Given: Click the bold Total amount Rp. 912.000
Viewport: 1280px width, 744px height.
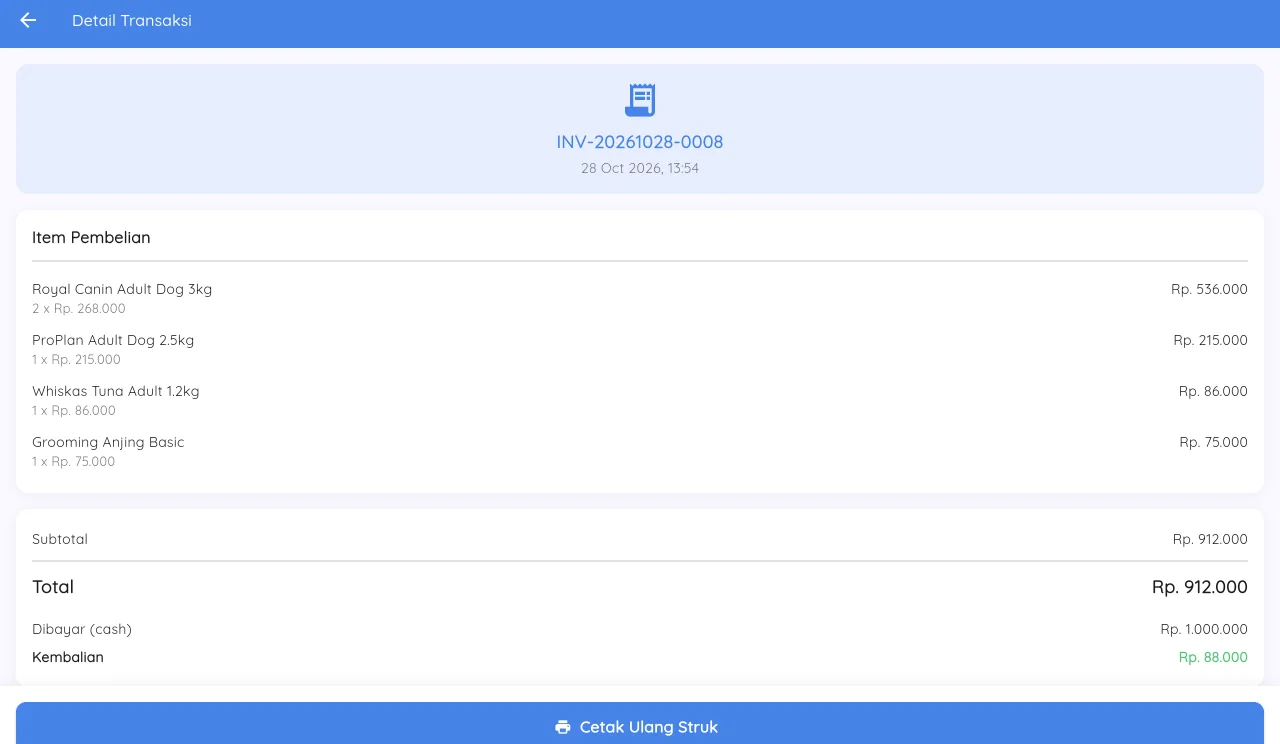Looking at the screenshot, I should tap(1200, 587).
